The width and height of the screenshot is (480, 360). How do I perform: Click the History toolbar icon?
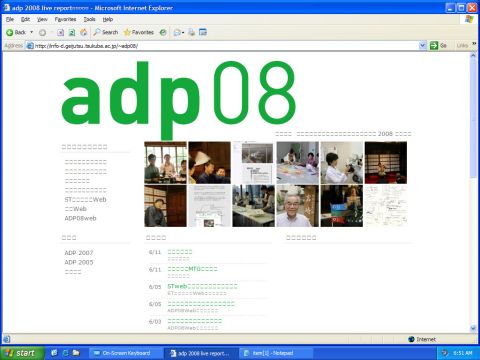pos(163,32)
